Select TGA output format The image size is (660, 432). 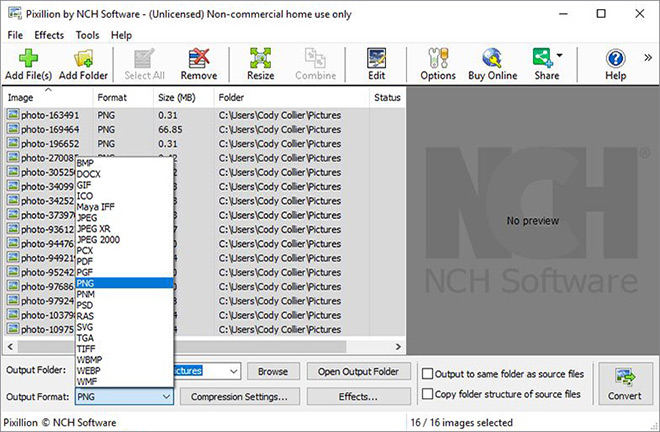[x=124, y=338]
